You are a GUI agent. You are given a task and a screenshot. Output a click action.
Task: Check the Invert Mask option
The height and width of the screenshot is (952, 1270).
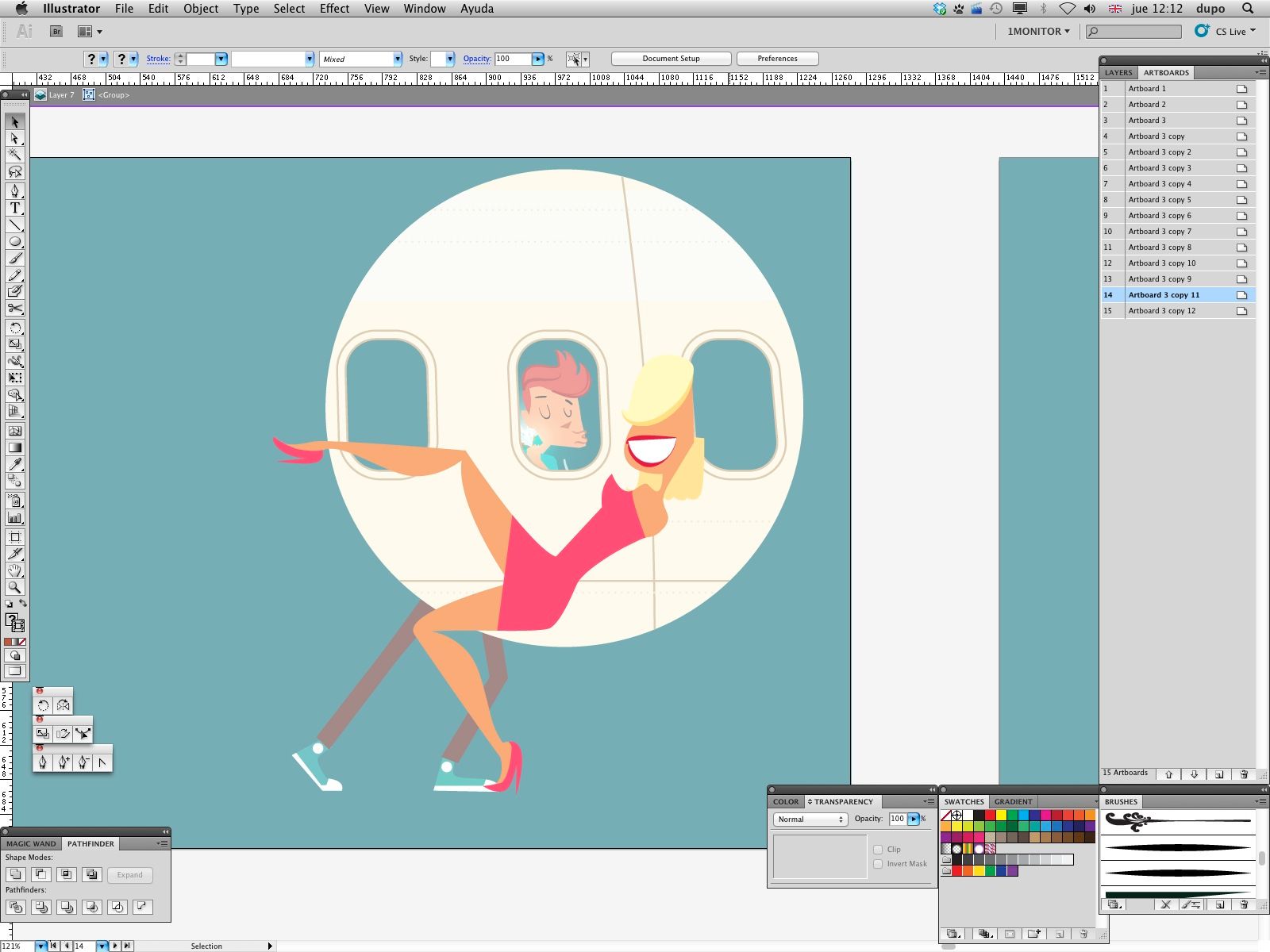878,864
